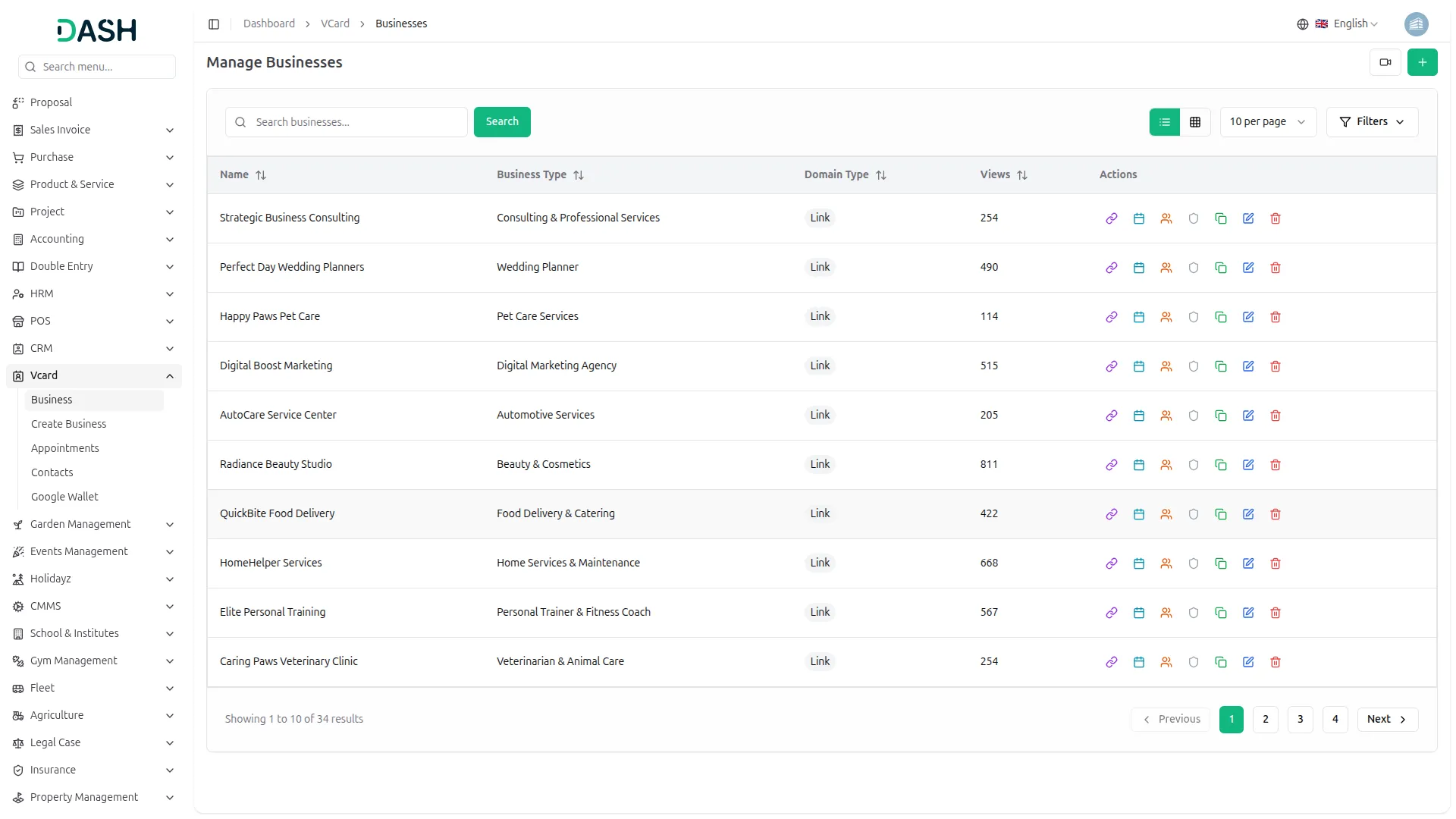The height and width of the screenshot is (819, 1456).
Task: Open Dashboard breadcrumb link
Action: (x=269, y=24)
